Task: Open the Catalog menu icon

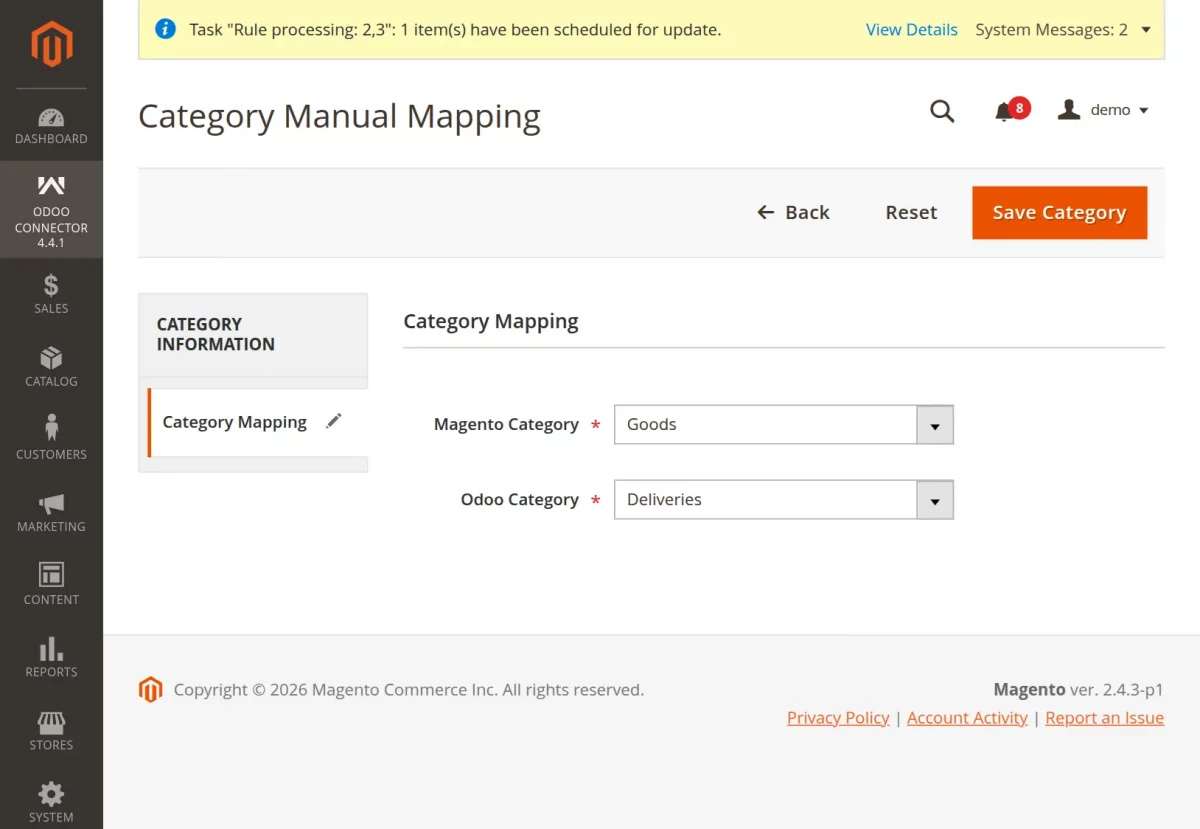Action: coord(51,366)
